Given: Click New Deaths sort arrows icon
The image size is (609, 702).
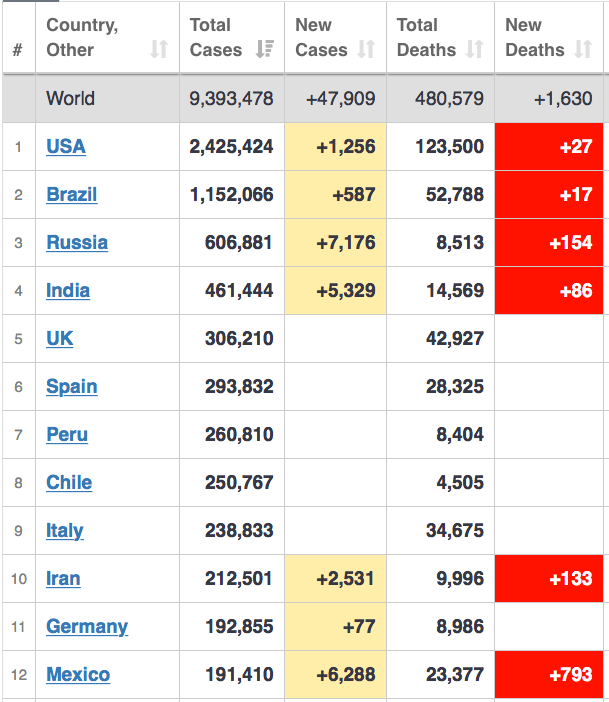Looking at the screenshot, I should click(583, 50).
